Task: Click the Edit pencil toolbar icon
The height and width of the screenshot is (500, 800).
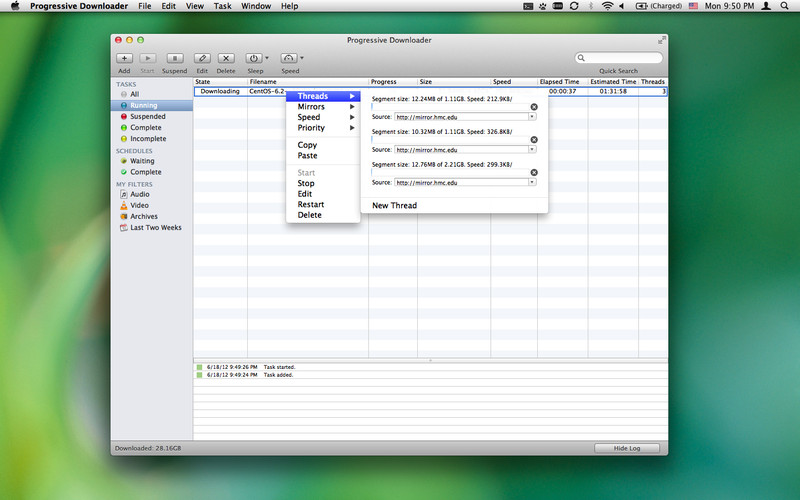Action: pos(202,59)
